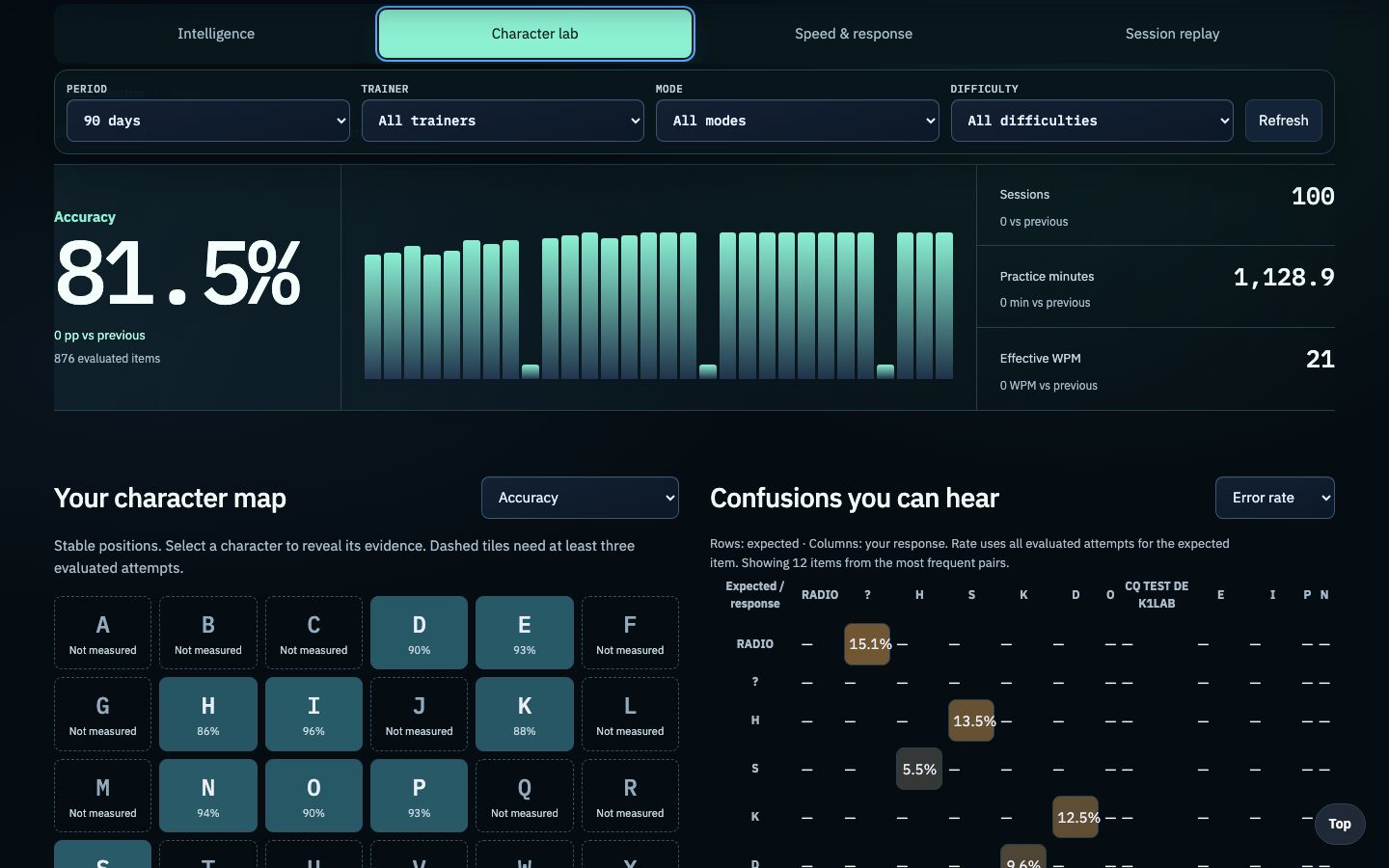Screen dimensions: 1389x868
Task: Click the RADIO row label in confusions
Action: coord(755,644)
